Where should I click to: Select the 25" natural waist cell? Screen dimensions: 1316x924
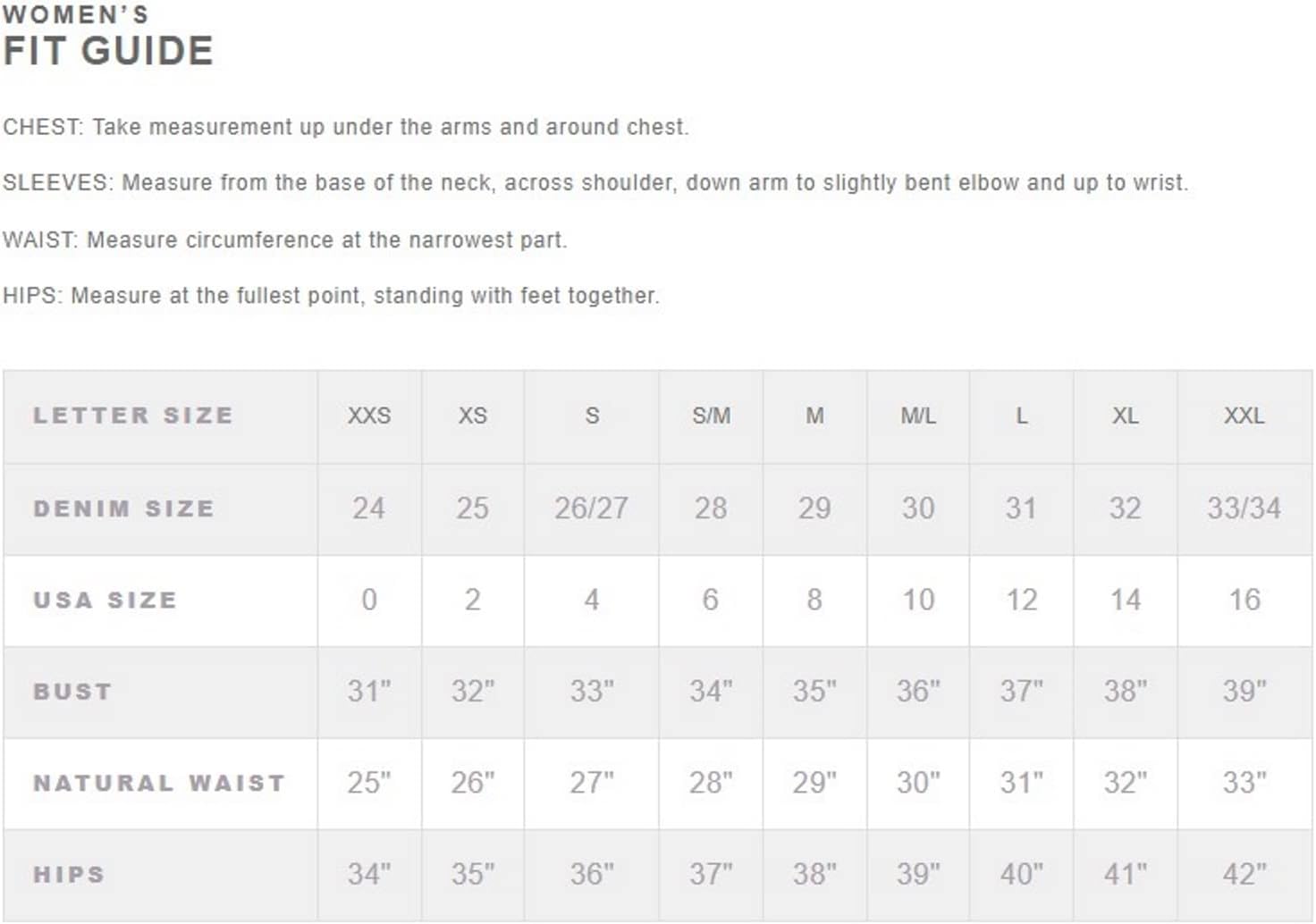[369, 783]
